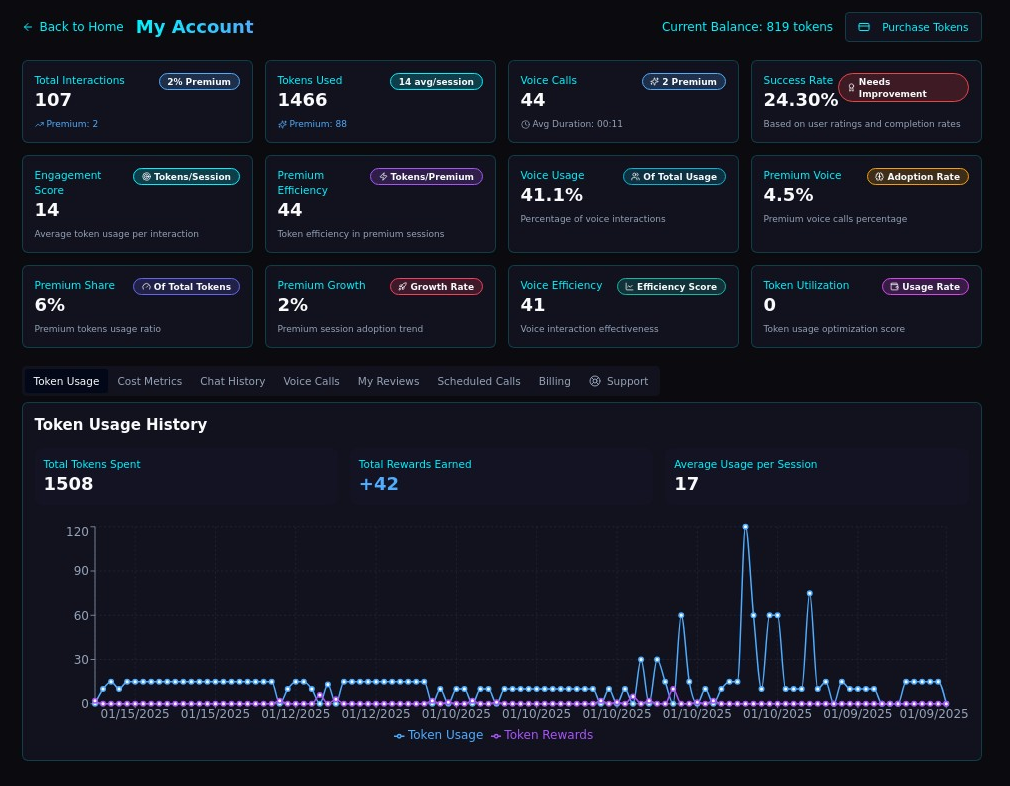Select the Scheduled Calls tab
The image size is (1010, 786).
[x=478, y=381]
